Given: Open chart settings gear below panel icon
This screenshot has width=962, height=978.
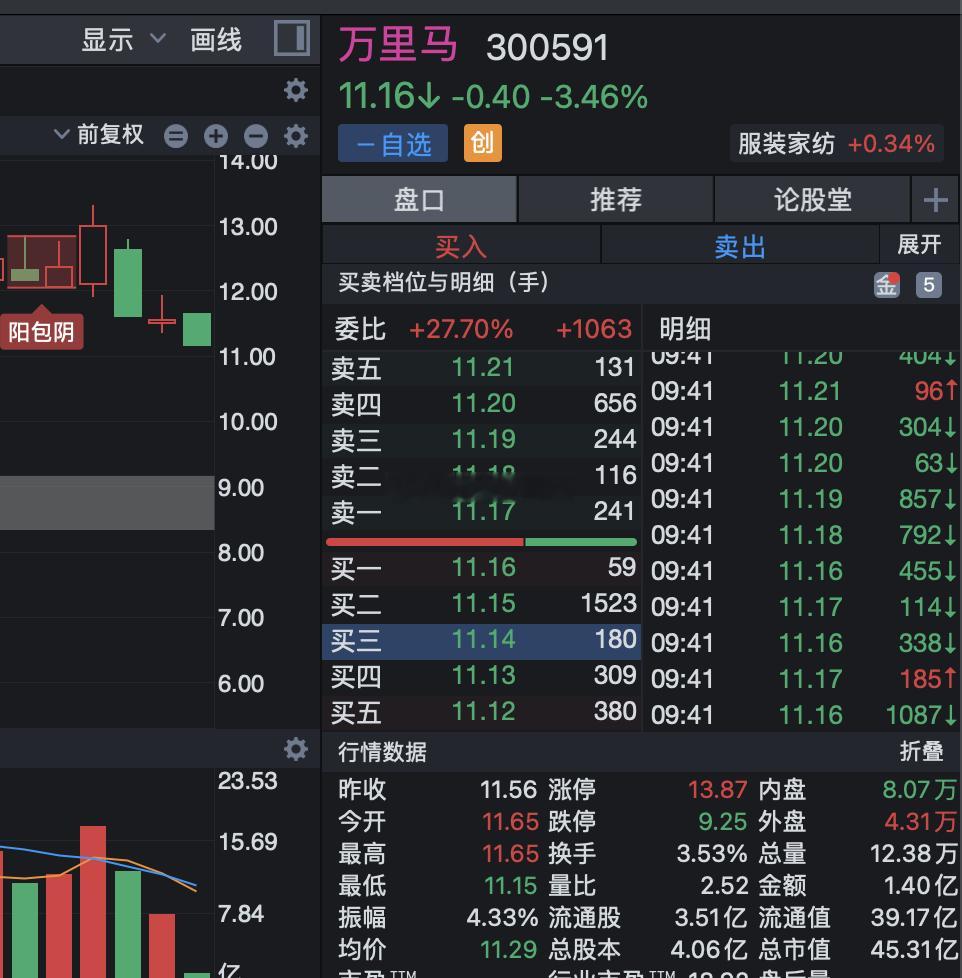Looking at the screenshot, I should [x=296, y=90].
